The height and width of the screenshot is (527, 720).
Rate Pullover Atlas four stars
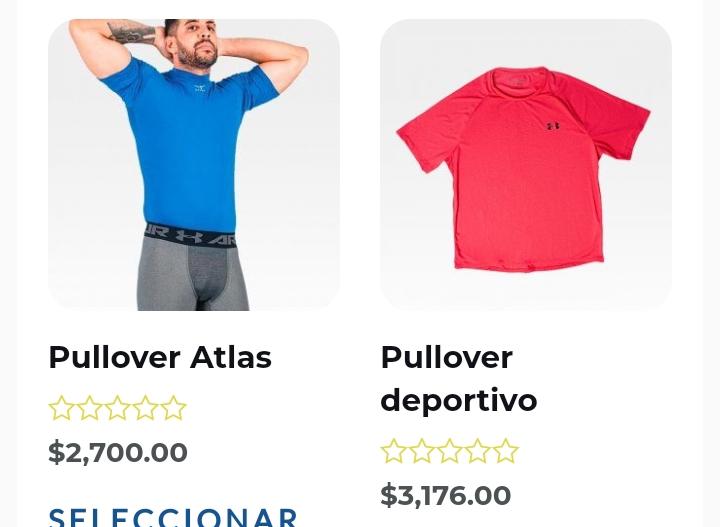click(146, 408)
